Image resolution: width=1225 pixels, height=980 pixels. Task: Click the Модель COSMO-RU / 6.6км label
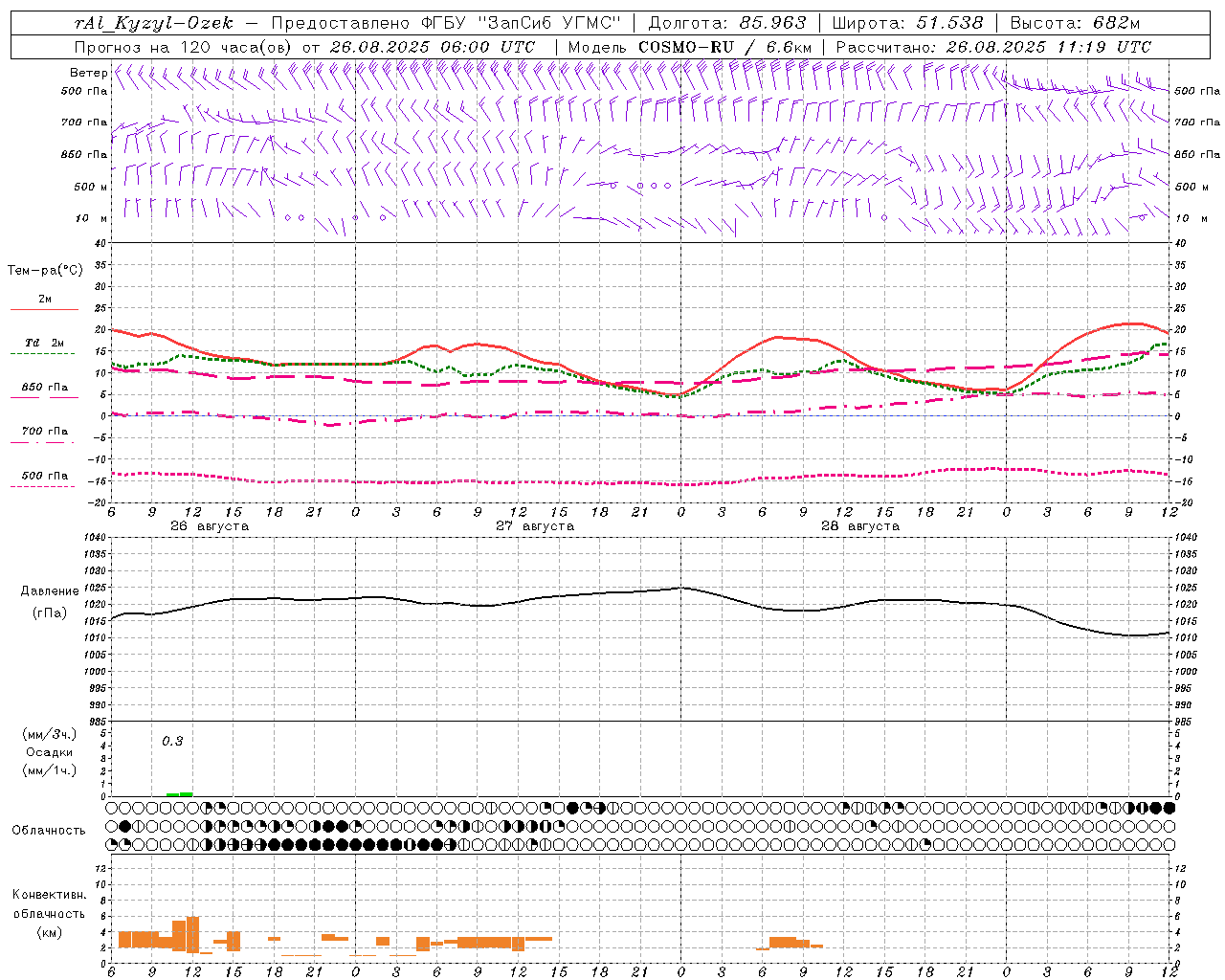[x=690, y=47]
